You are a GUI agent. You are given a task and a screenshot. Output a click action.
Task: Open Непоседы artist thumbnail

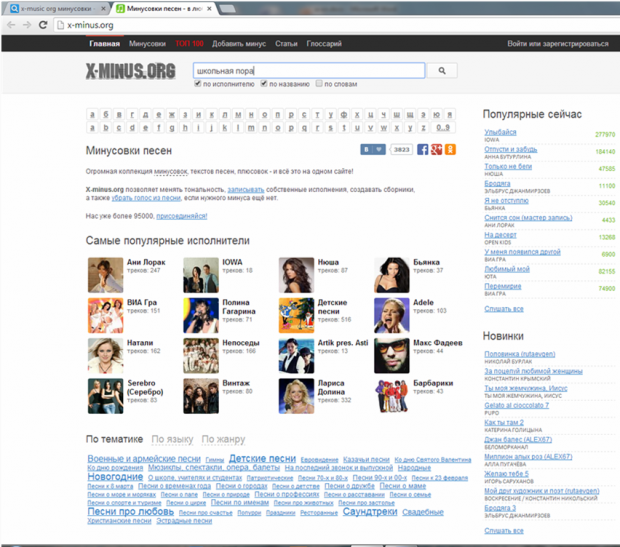(201, 356)
